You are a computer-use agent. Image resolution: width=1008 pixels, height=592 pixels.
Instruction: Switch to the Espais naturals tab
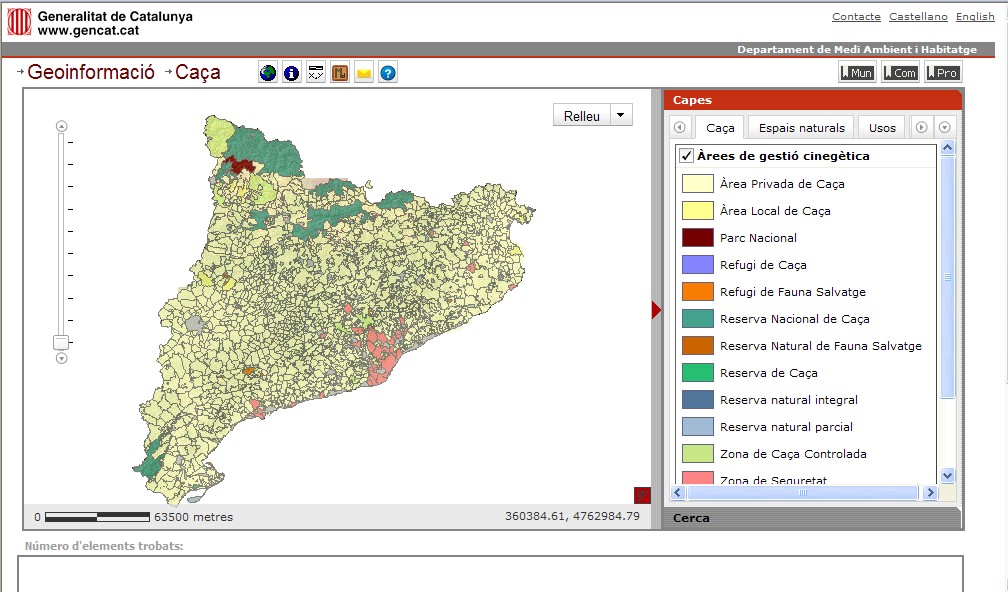click(x=801, y=128)
